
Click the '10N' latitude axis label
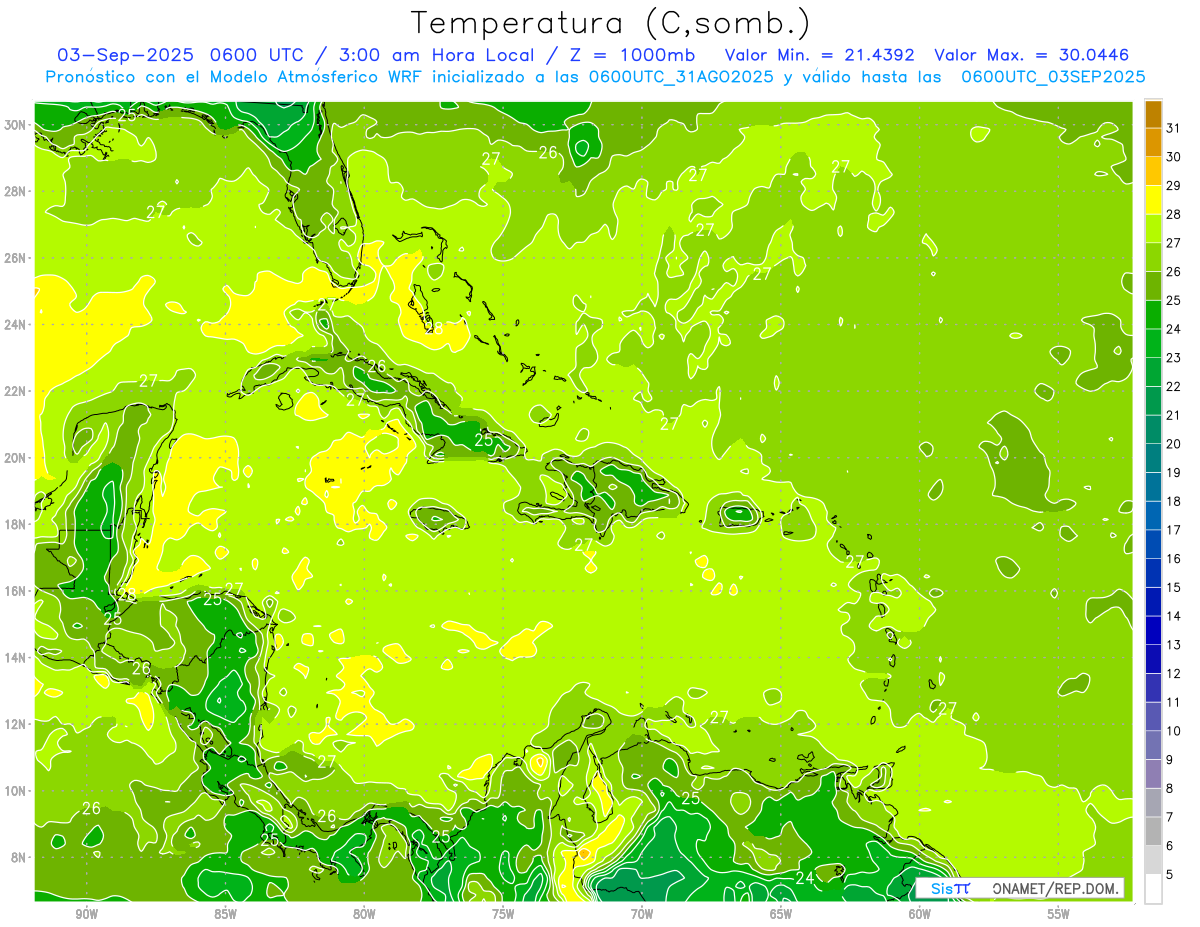15,791
